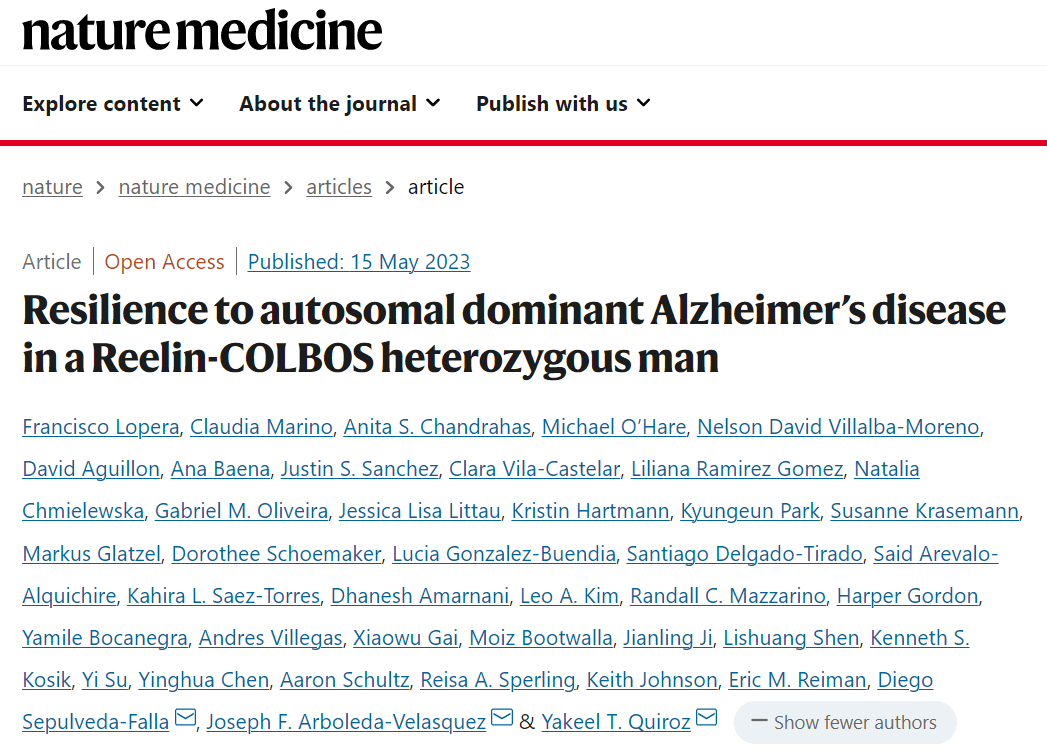Open author Susanne Krasemann's info

click(x=925, y=511)
